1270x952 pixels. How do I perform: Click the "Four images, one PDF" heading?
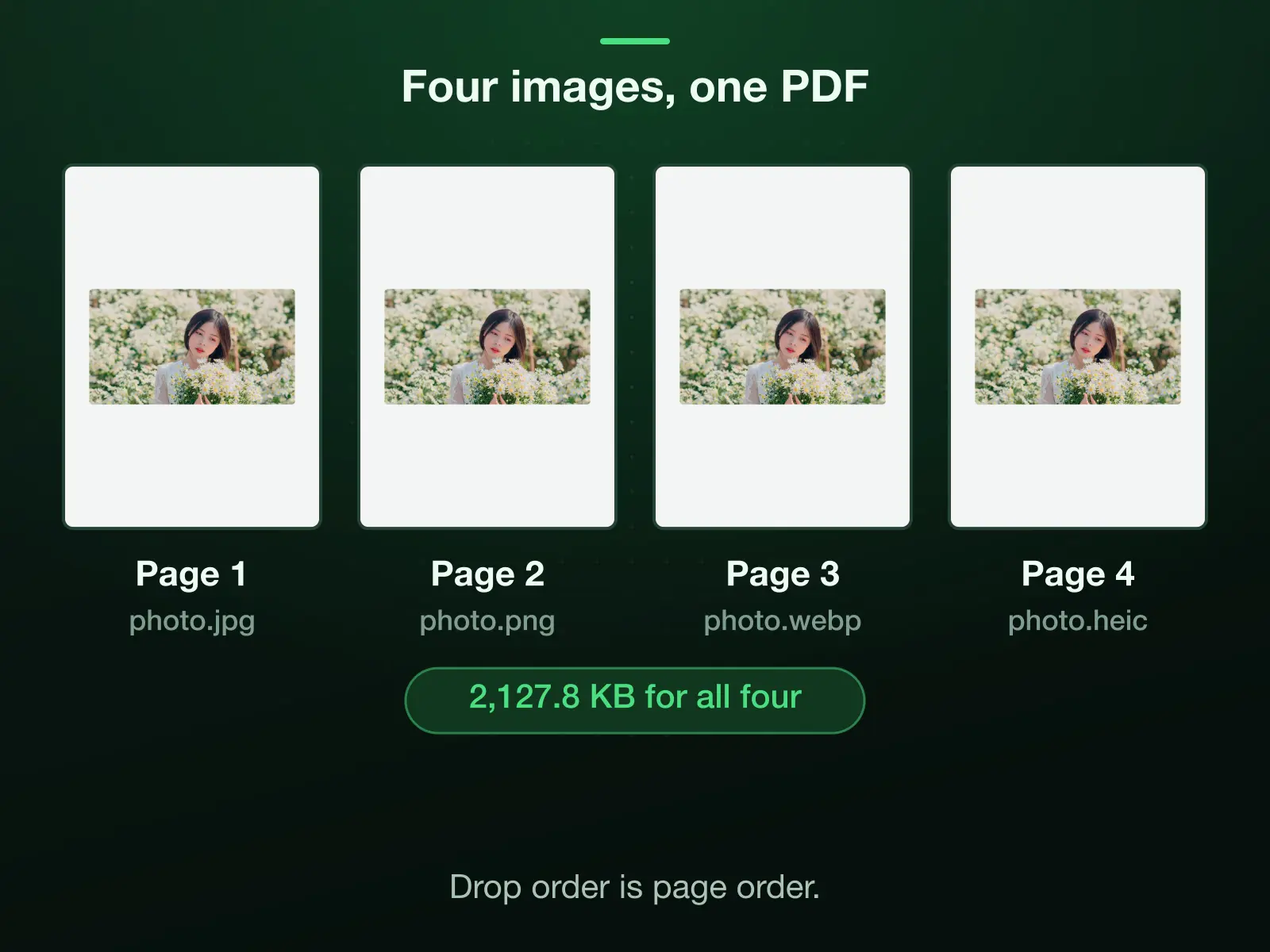click(x=635, y=86)
